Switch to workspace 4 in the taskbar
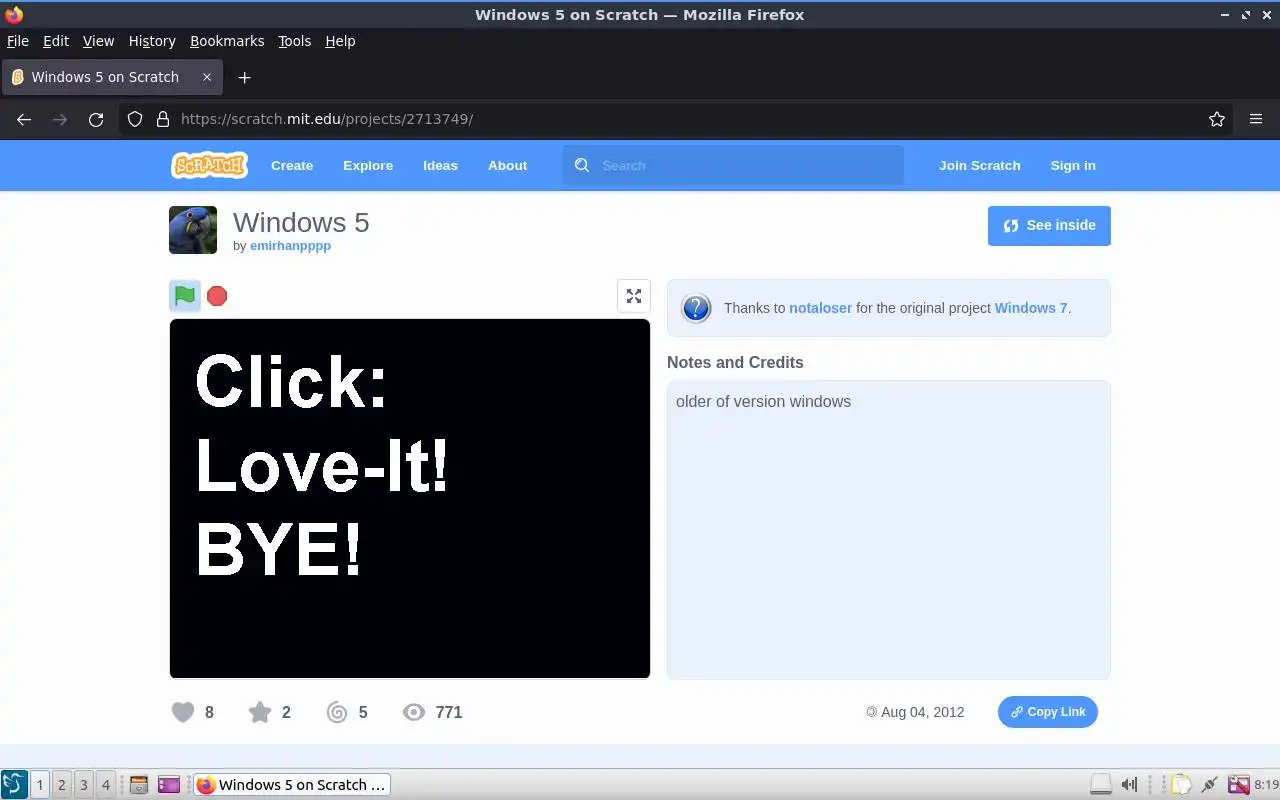 click(x=106, y=785)
